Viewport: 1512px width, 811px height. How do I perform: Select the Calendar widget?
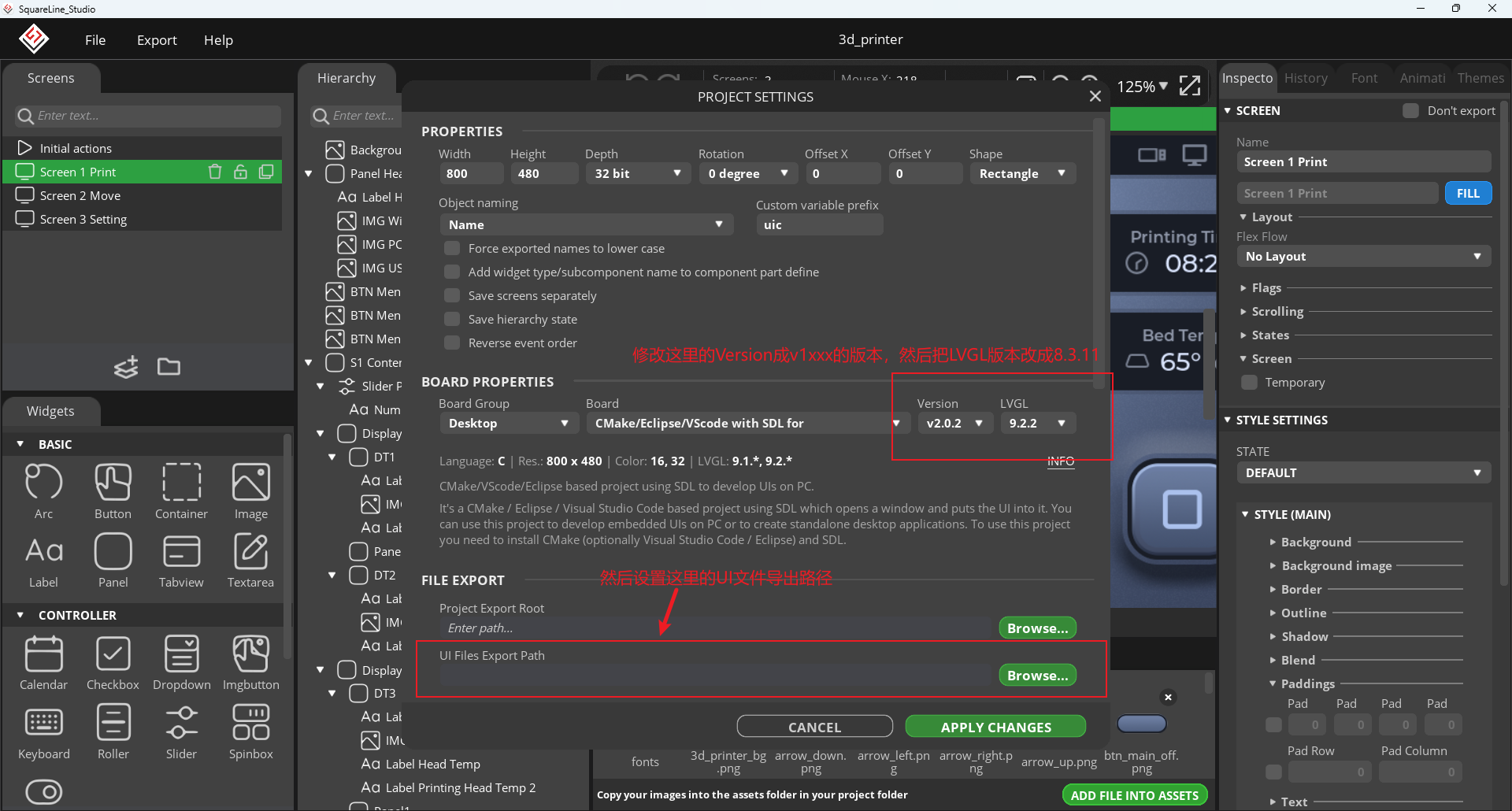coord(44,663)
